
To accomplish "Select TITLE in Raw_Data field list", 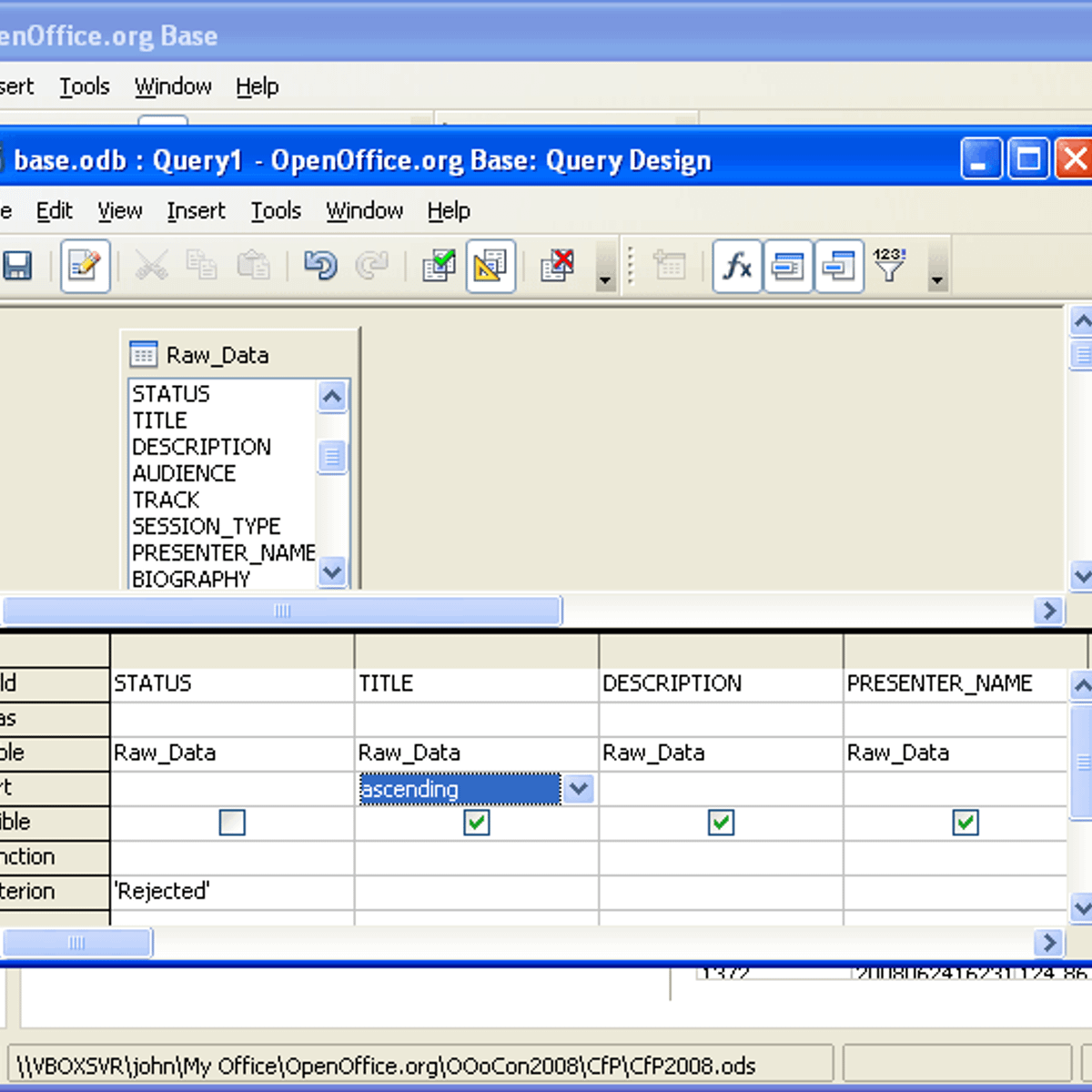I will pos(160,420).
